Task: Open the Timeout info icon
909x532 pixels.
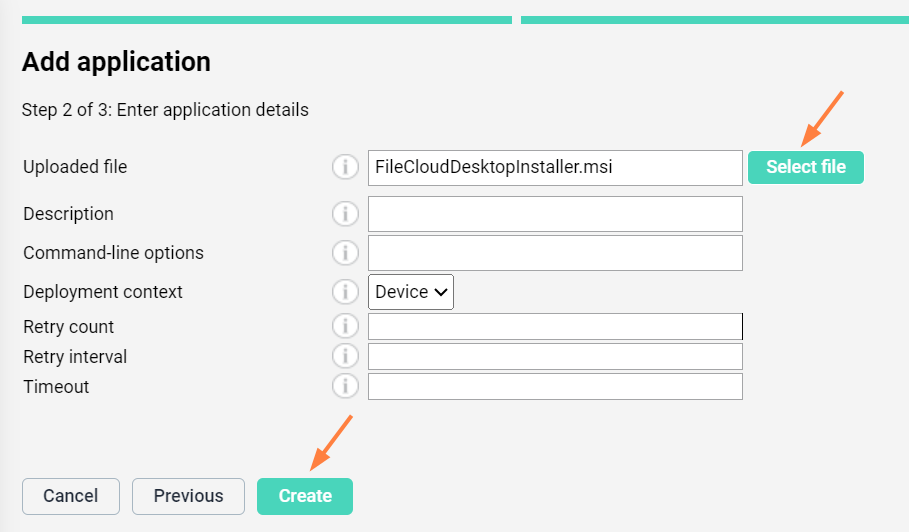Action: click(345, 387)
